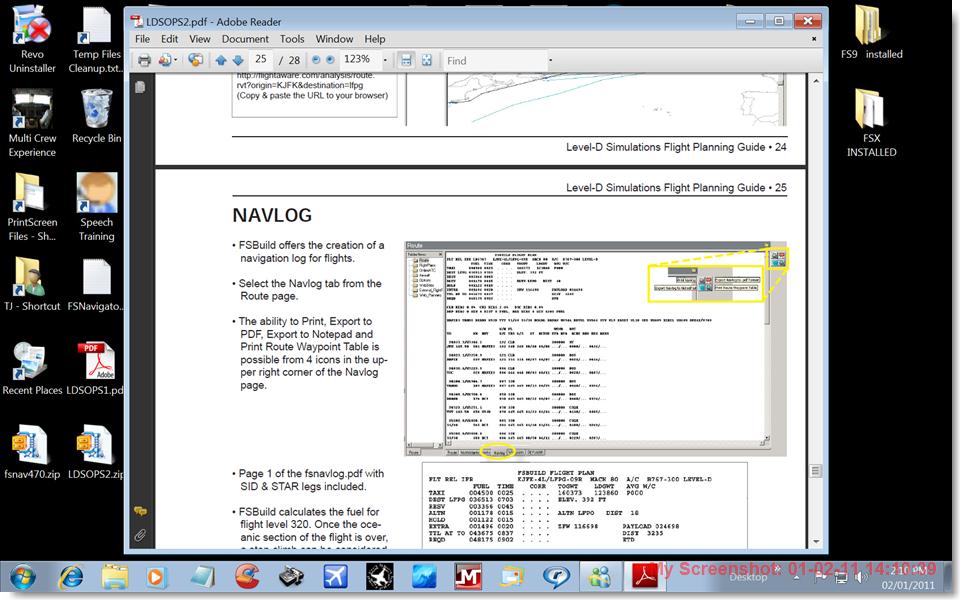Click the scrollbar down arrow
The width and height of the screenshot is (960, 600).
(x=816, y=542)
